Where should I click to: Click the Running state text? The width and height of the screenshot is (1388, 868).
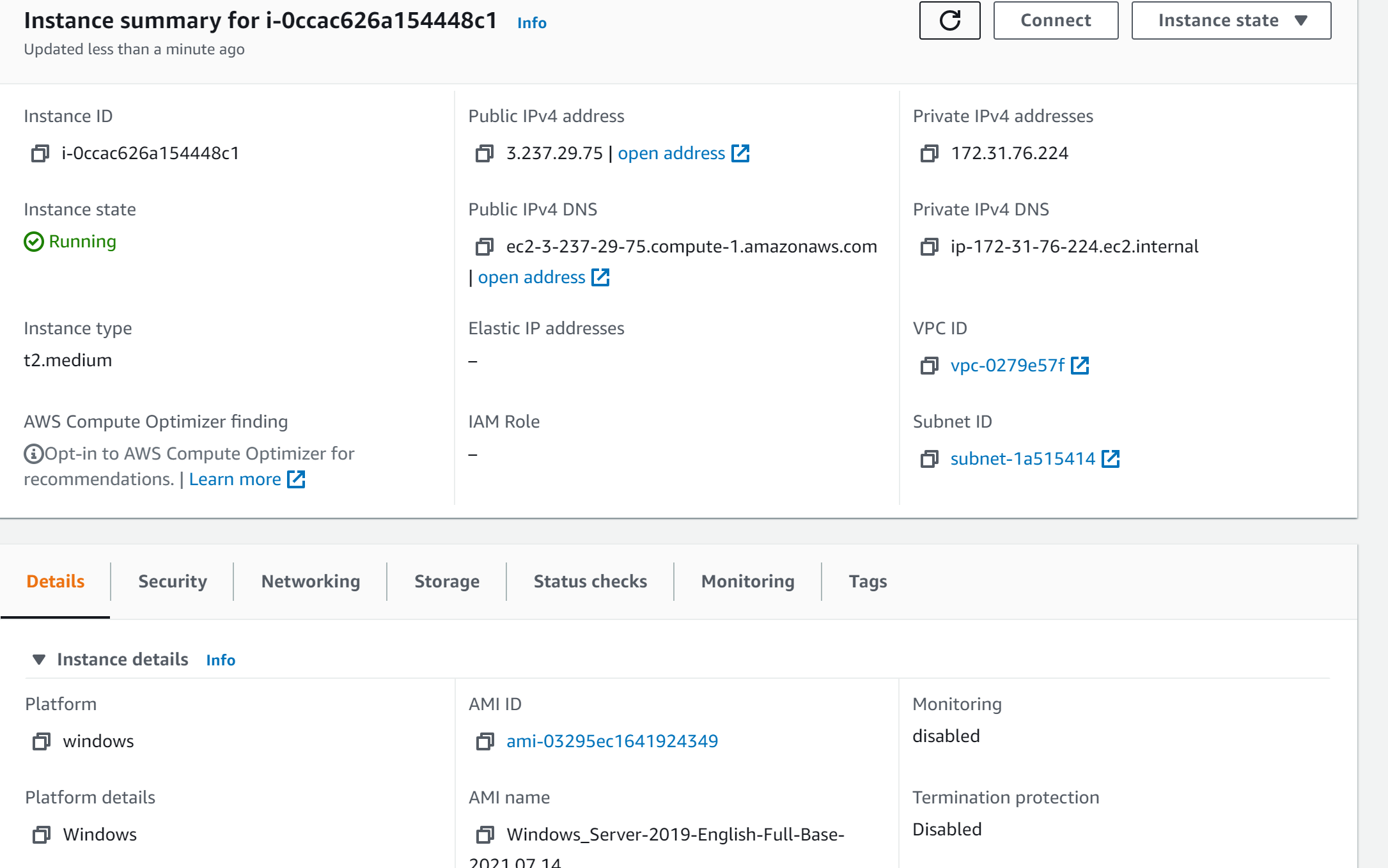point(82,242)
